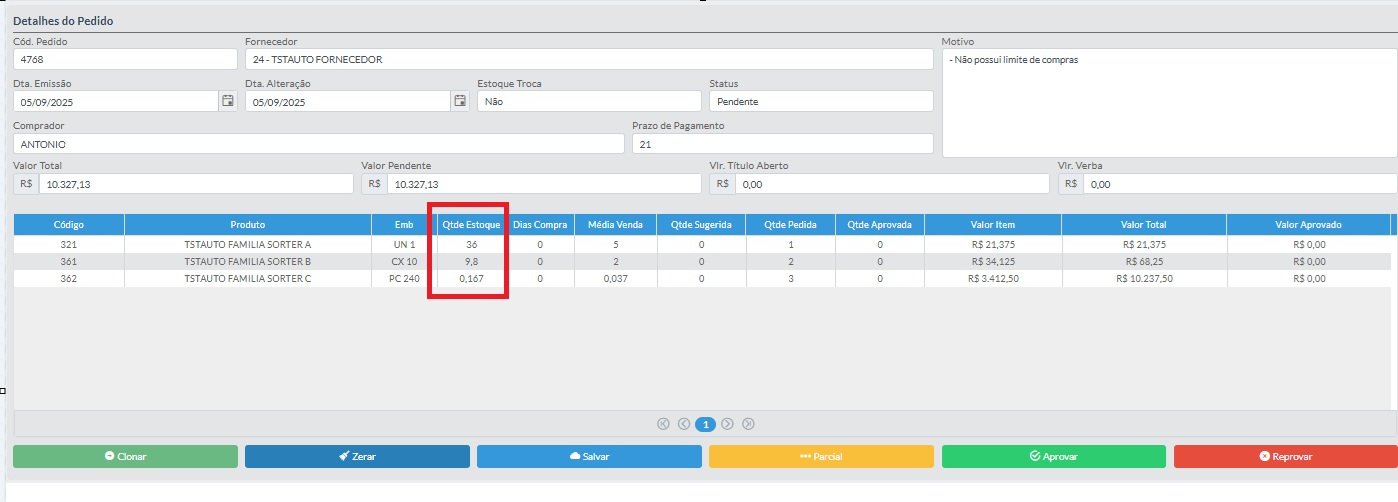Select row TSTAUTO FAMILIA SORTER B
This screenshot has width=1398, height=502.
click(701, 261)
